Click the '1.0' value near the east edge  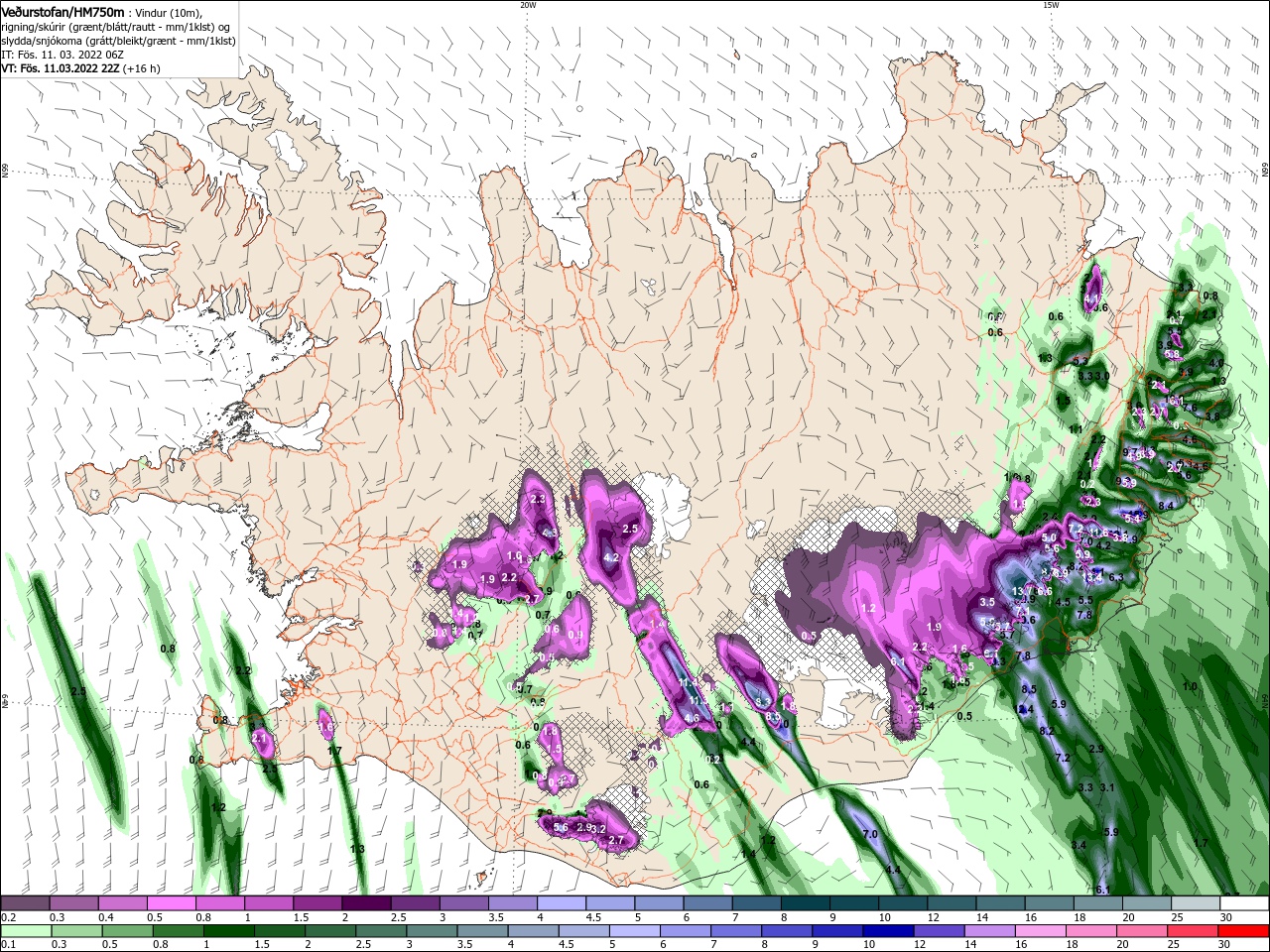pyautogui.click(x=1190, y=686)
